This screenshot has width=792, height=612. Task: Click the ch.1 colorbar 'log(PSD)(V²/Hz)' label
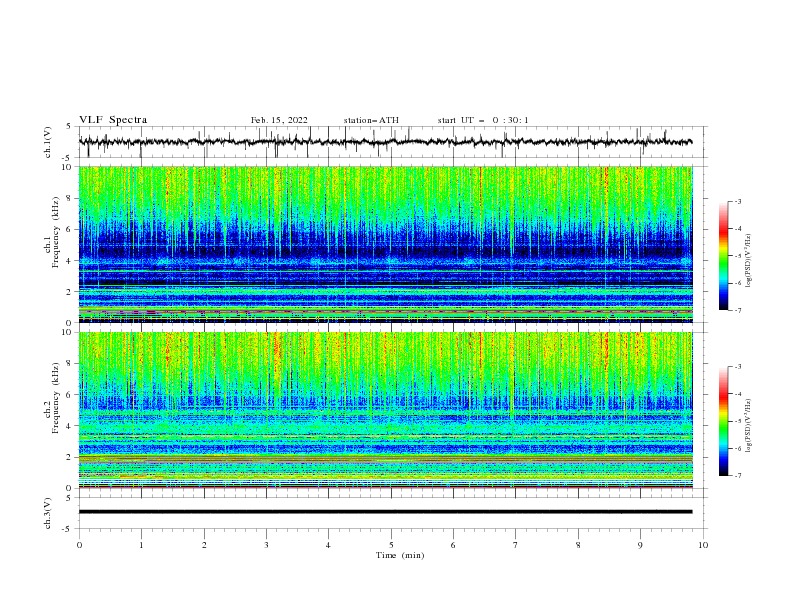[x=749, y=261]
